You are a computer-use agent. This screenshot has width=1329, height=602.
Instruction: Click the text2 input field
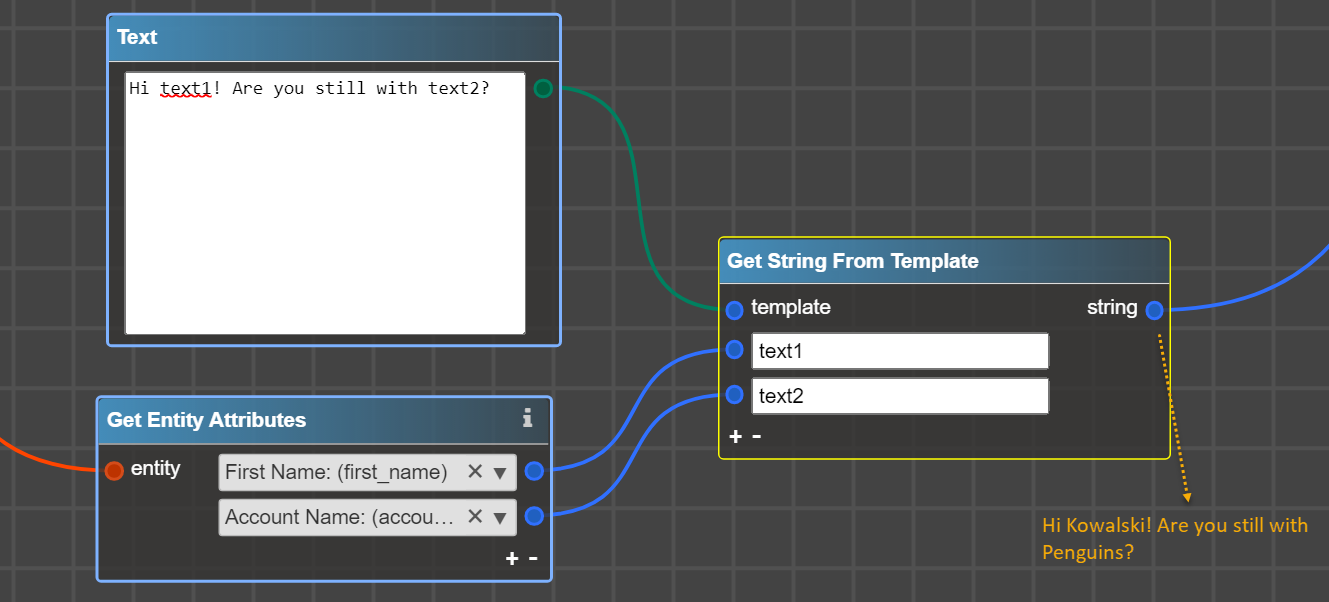899,396
